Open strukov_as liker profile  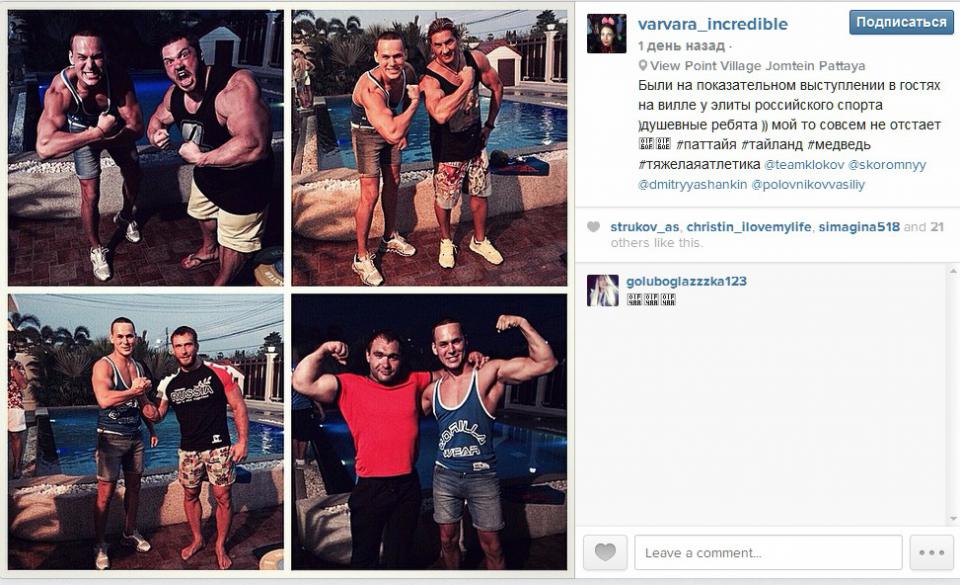tap(645, 227)
